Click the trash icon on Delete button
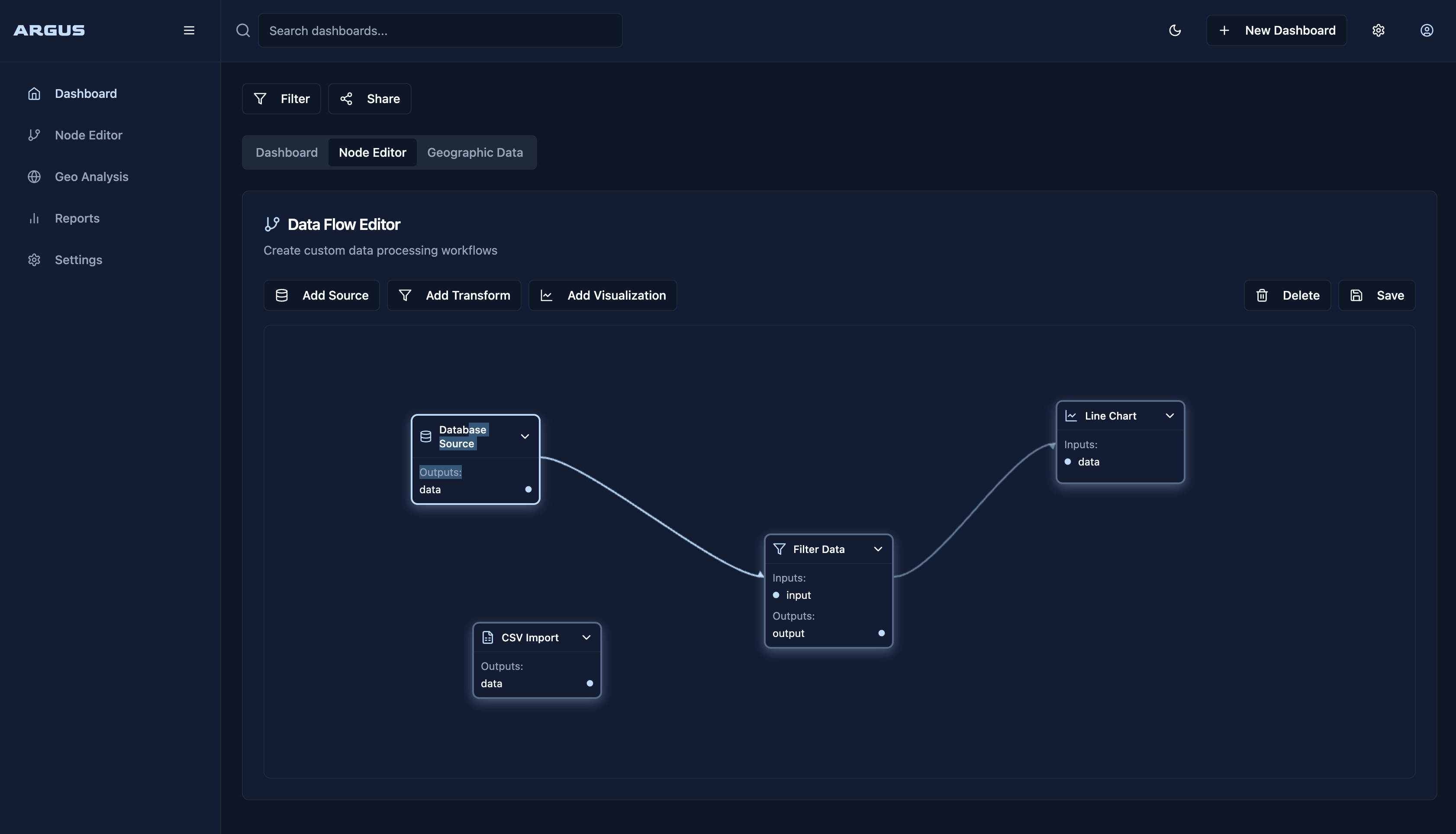Image resolution: width=1456 pixels, height=834 pixels. coord(1262,295)
